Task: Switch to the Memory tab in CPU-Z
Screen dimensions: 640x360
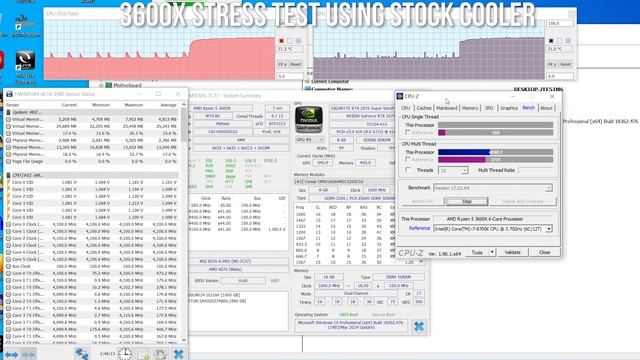Action: [x=470, y=108]
